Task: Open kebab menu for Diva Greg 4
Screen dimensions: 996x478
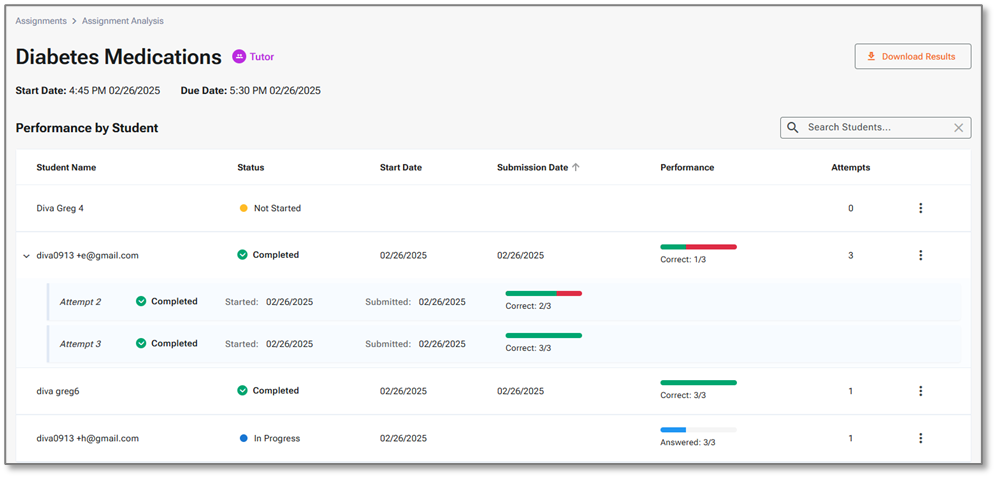Action: 920,208
